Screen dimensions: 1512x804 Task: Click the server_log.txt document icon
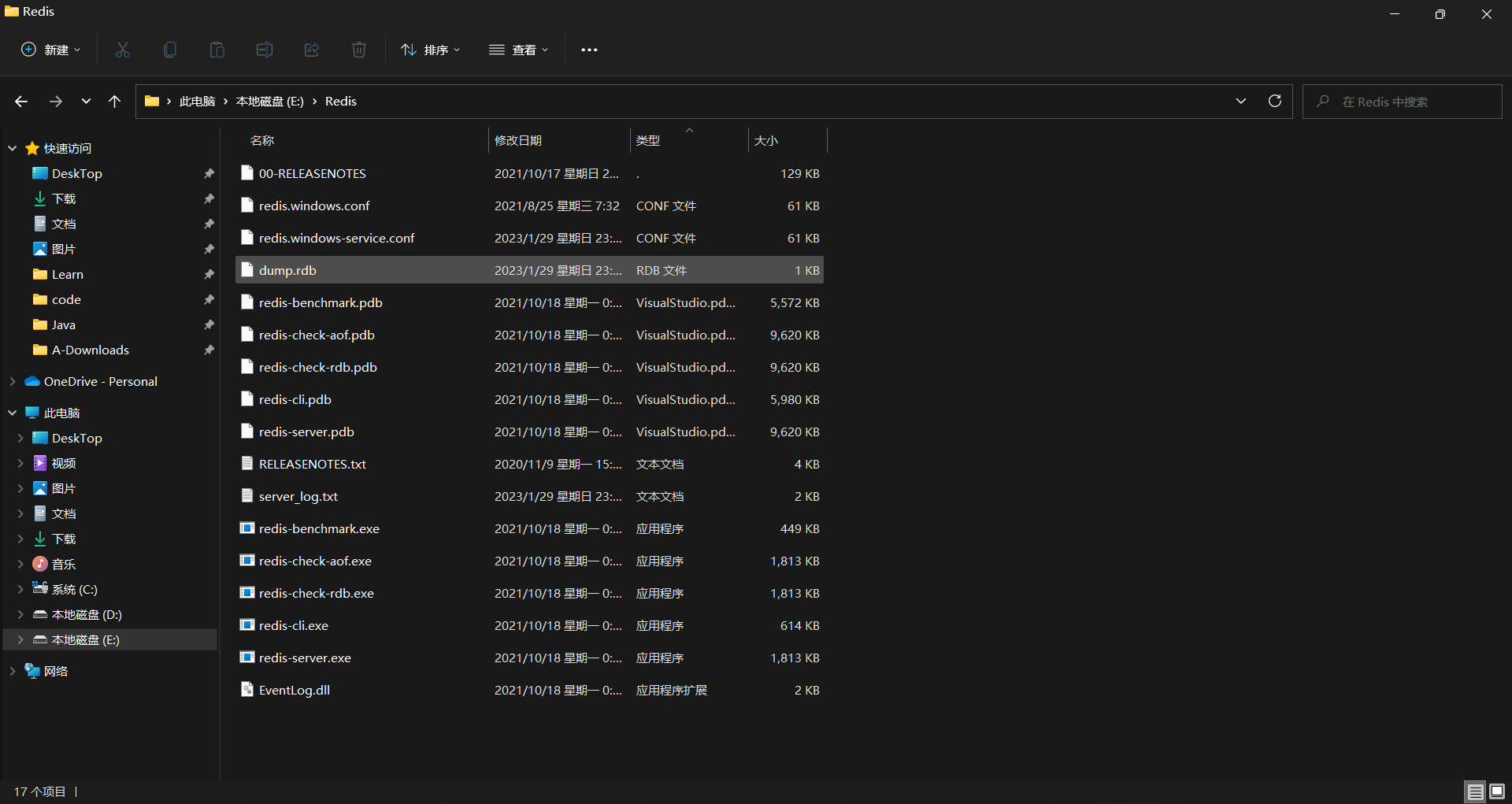[247, 496]
